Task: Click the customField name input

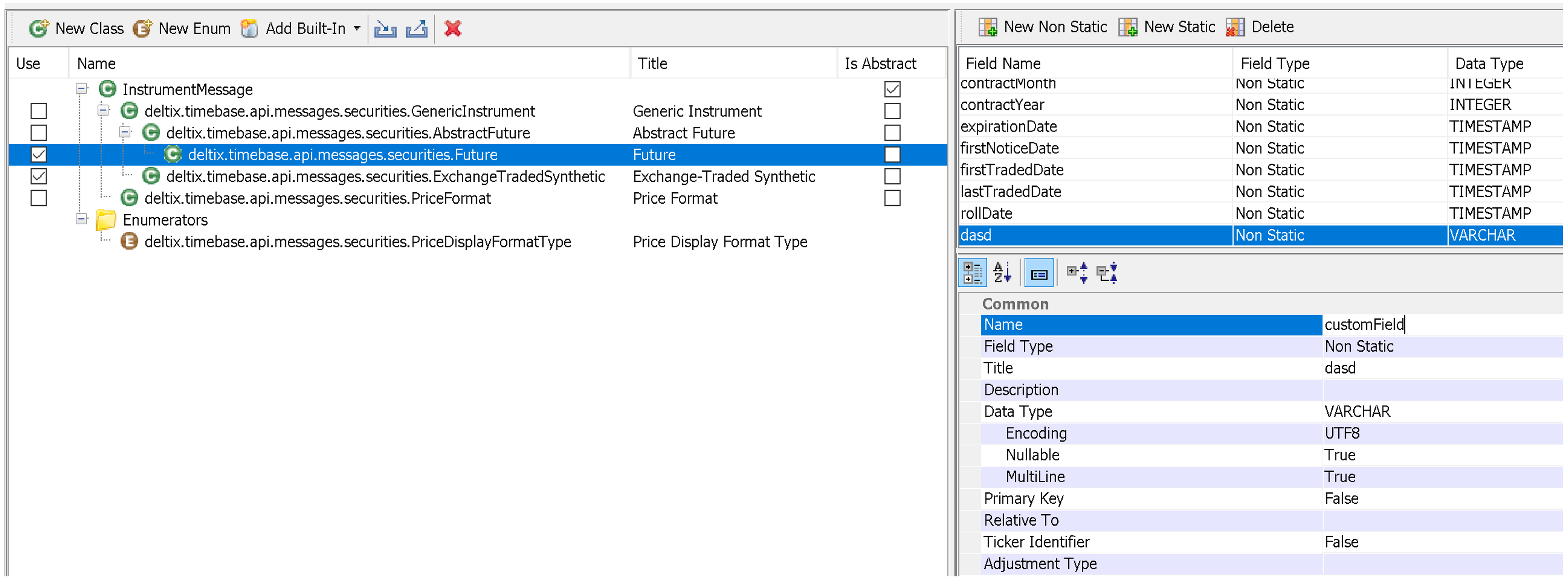Action: (x=1442, y=325)
